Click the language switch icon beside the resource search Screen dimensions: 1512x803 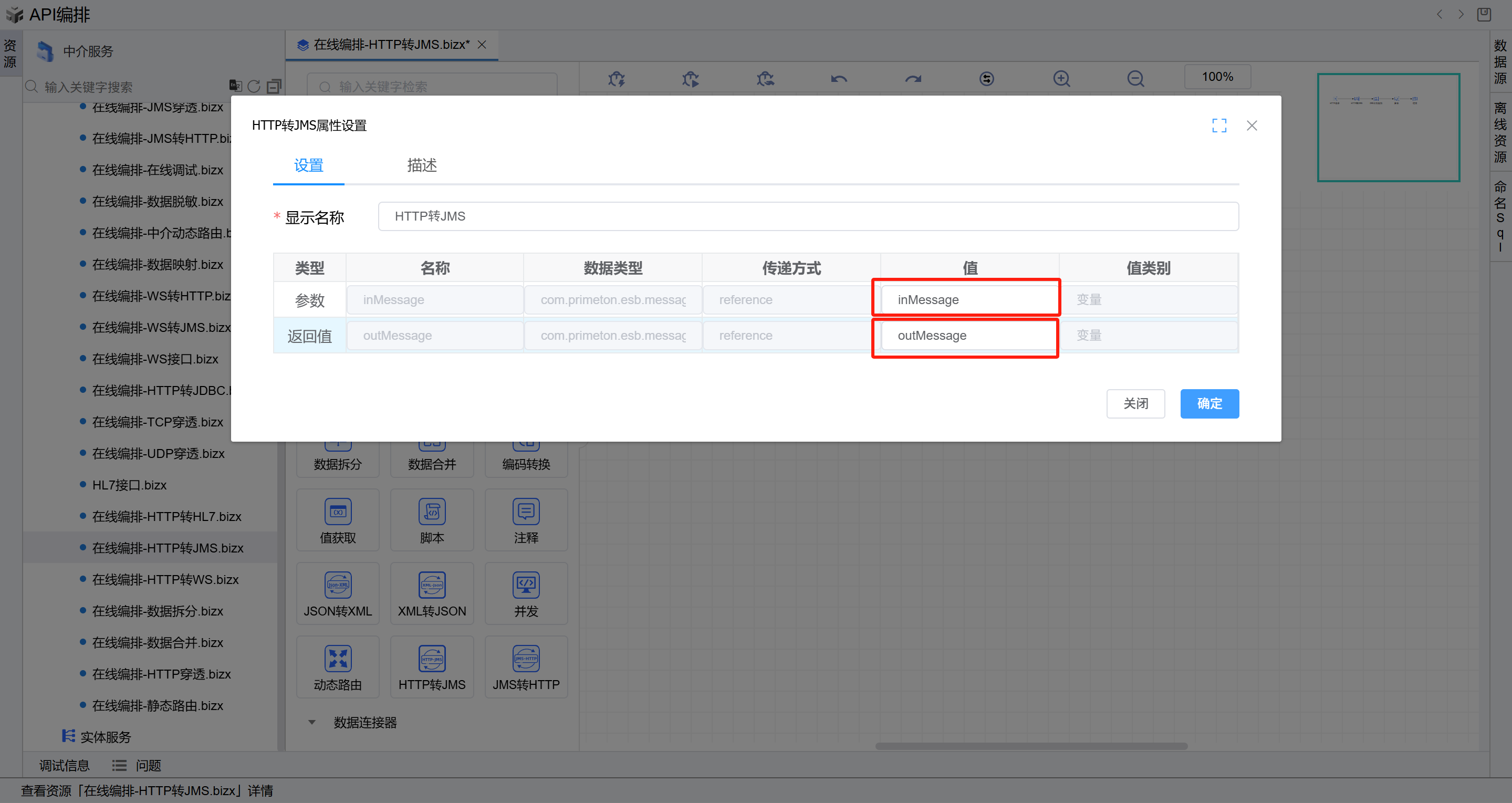click(x=235, y=86)
